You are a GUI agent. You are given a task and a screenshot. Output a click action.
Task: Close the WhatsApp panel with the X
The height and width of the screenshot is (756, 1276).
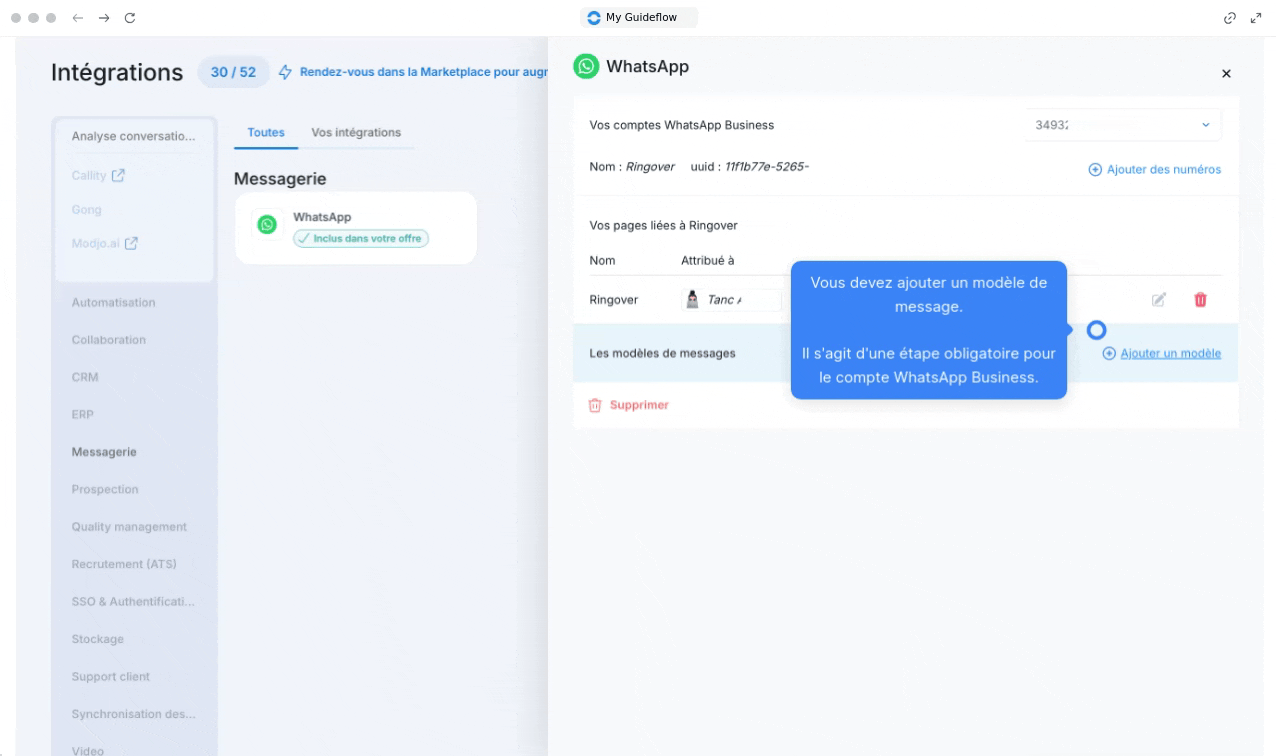point(1226,73)
